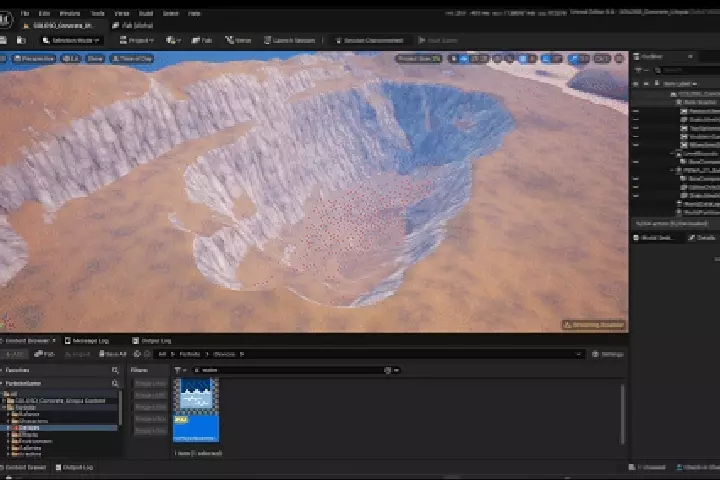Switch to the Output Log tab beside Message Log
The width and height of the screenshot is (720, 480).
pos(152,340)
